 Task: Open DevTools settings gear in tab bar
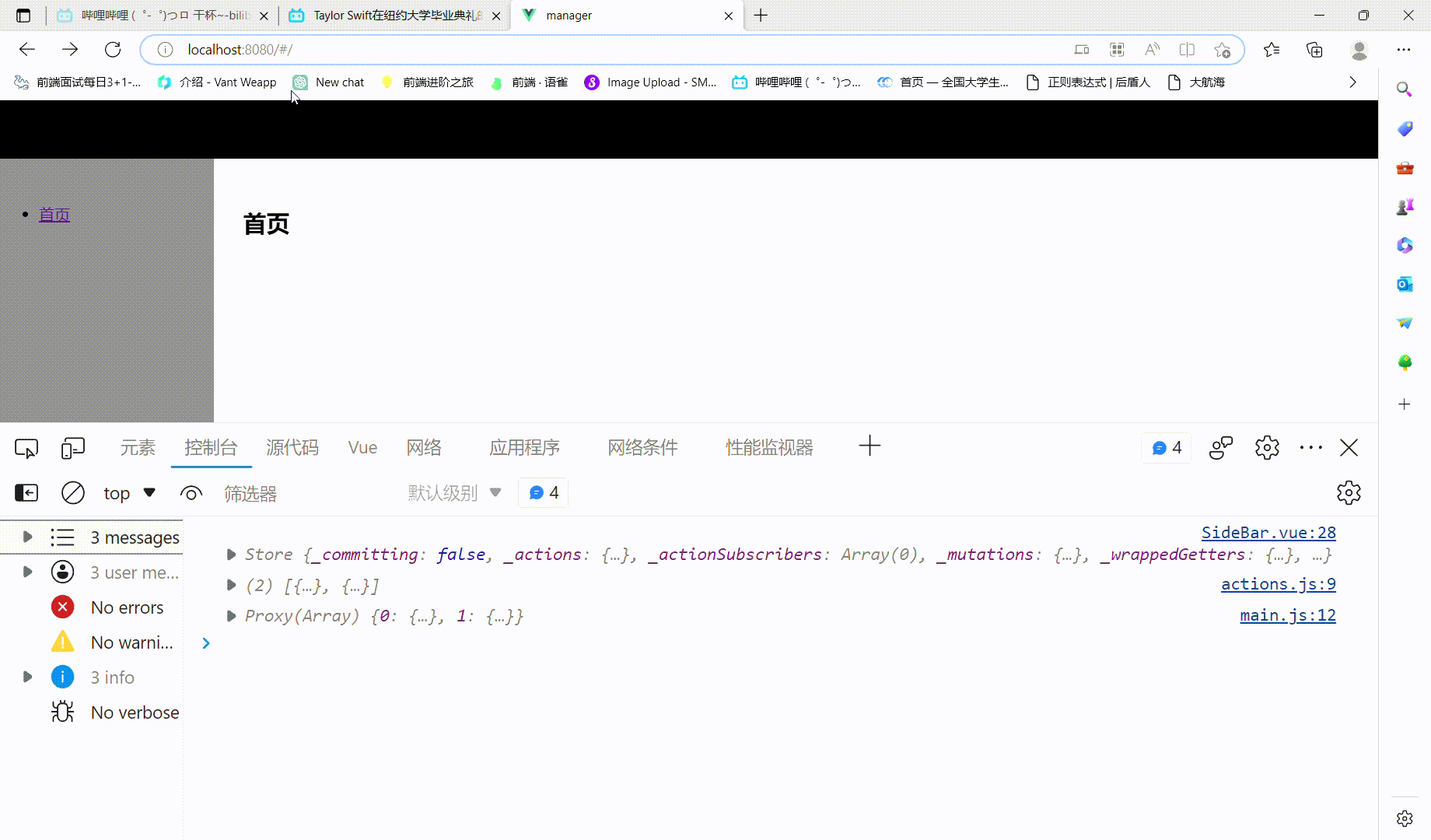click(x=1267, y=448)
